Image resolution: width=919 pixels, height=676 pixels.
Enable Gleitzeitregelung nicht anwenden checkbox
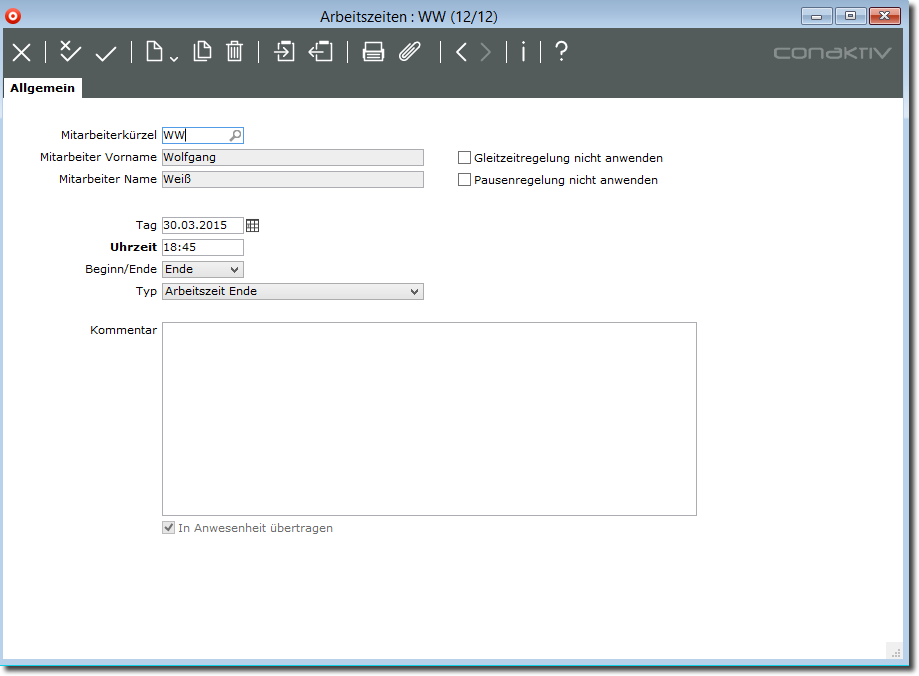tap(464, 158)
